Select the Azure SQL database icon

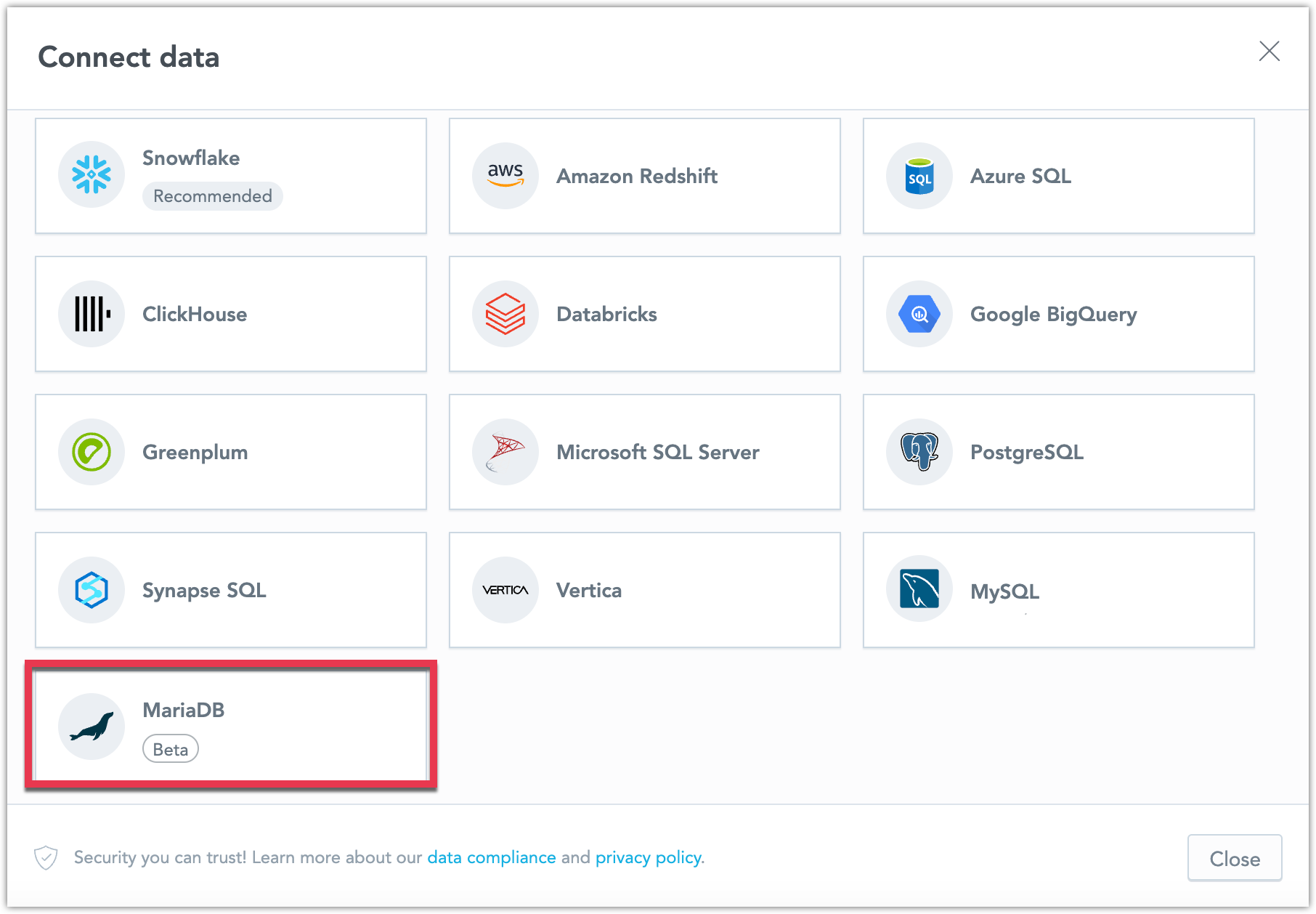[918, 175]
